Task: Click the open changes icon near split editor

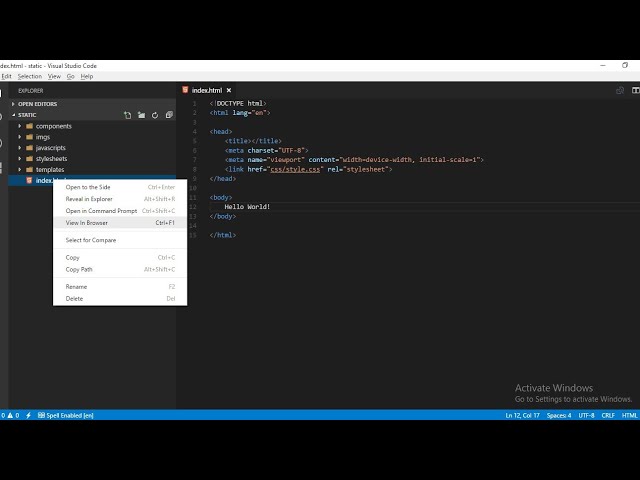Action: (x=620, y=90)
